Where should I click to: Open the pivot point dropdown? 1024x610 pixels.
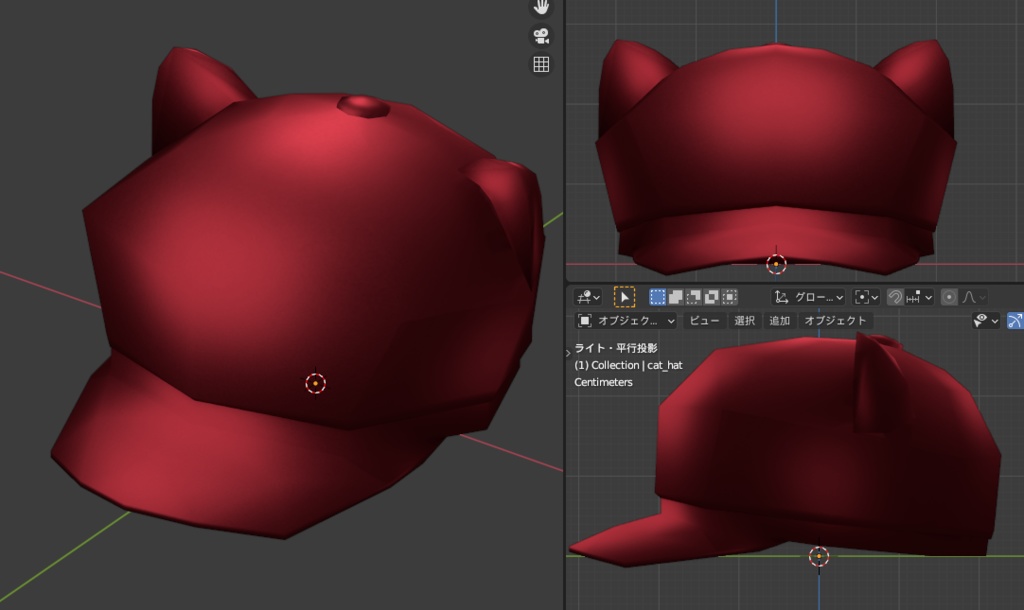point(867,297)
